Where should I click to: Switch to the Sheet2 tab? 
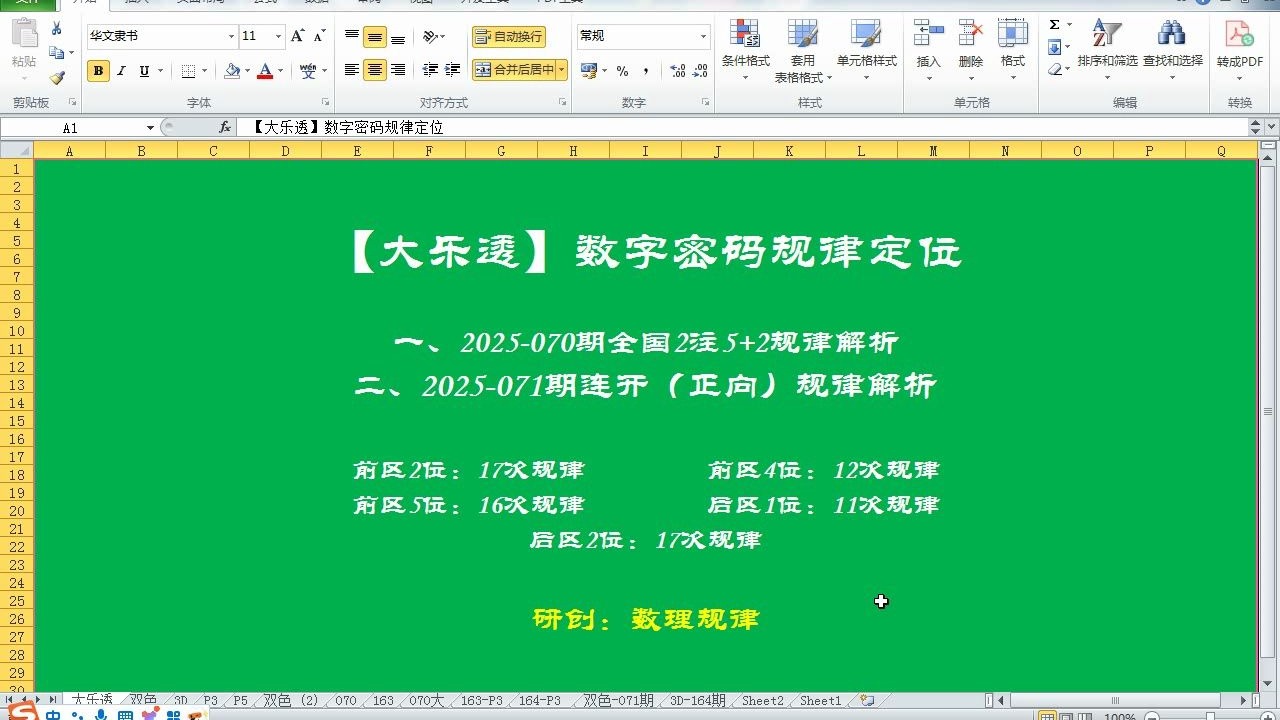coord(762,701)
